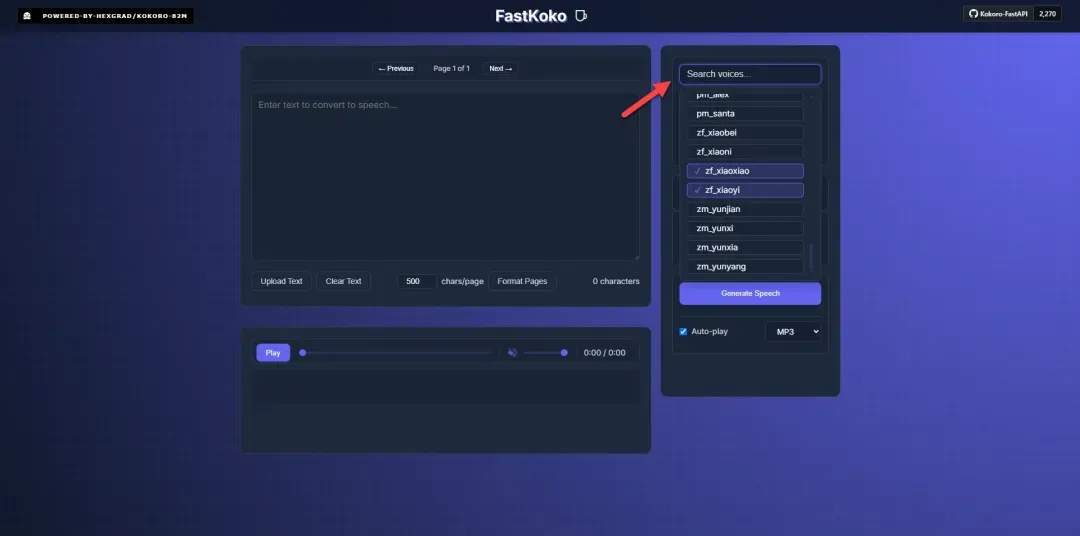Click the audio seek progress slider
Image resolution: width=1080 pixels, height=536 pixels.
tap(397, 353)
